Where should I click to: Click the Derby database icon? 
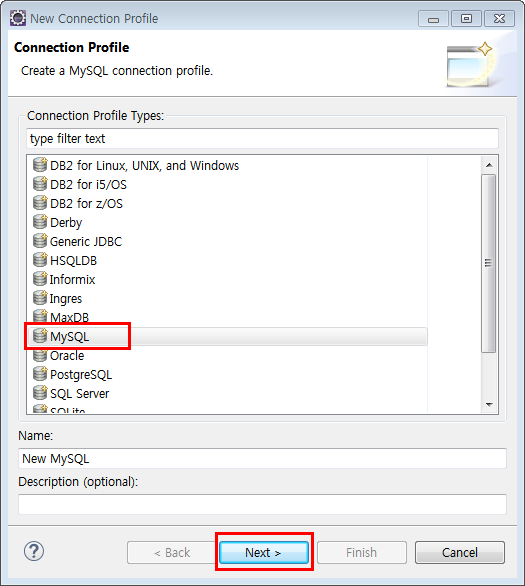(x=40, y=222)
